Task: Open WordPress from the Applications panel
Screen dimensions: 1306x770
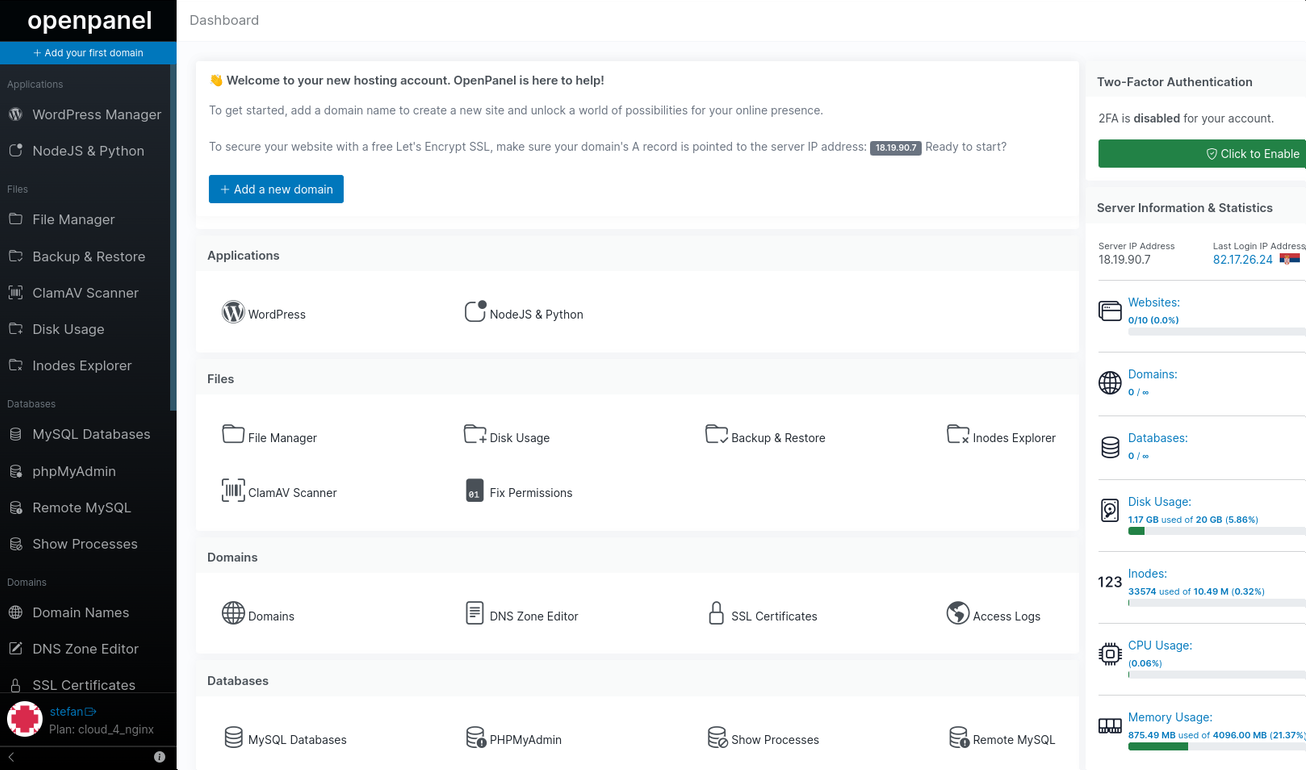Action: tap(264, 313)
